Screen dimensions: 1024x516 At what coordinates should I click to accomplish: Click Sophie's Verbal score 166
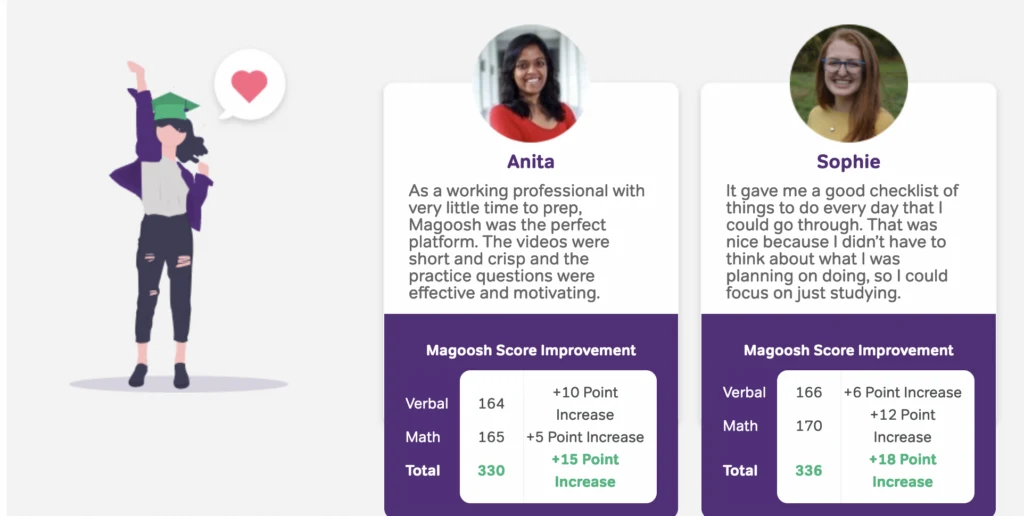808,393
